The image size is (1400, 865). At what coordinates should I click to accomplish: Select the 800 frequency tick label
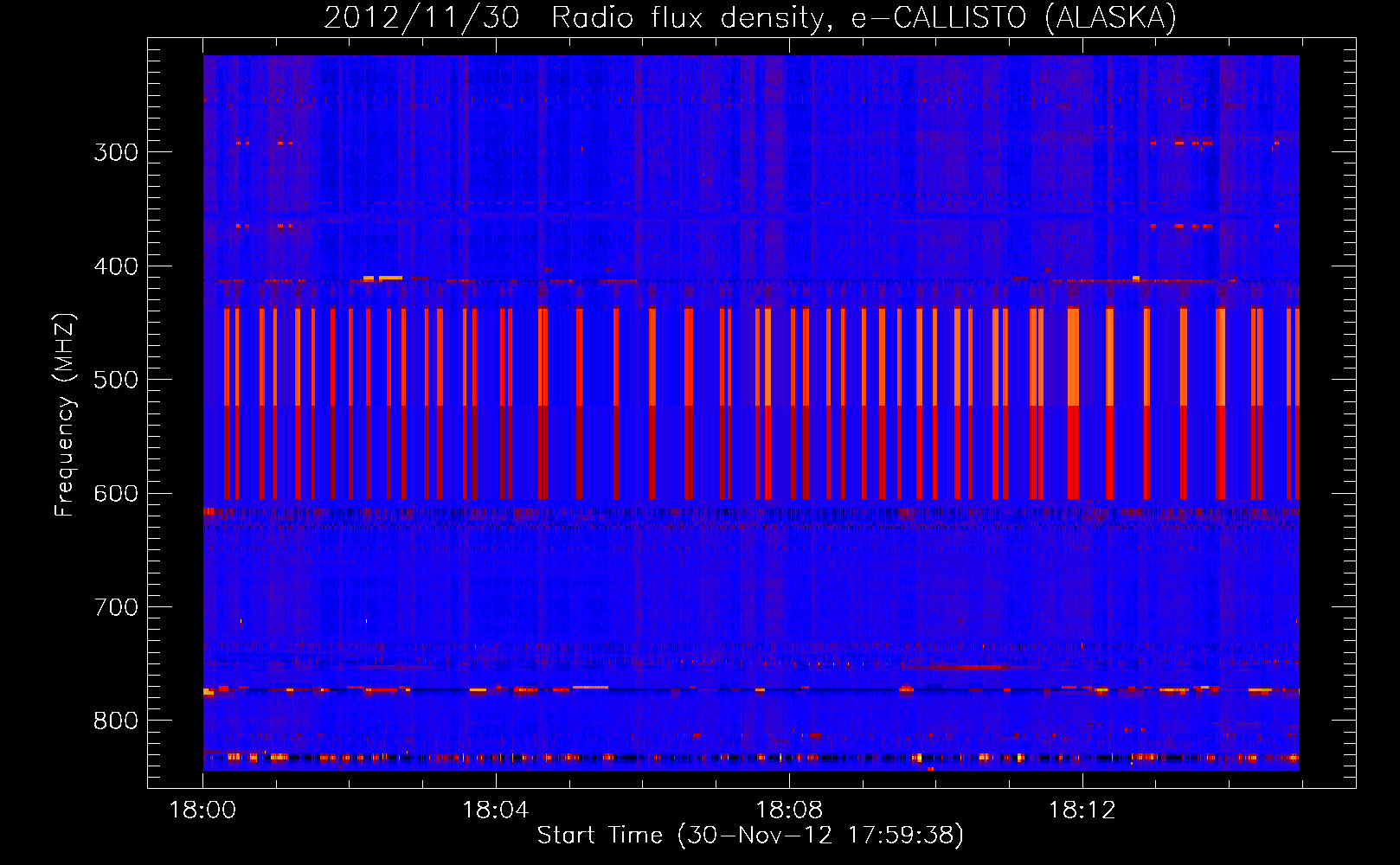pos(116,721)
